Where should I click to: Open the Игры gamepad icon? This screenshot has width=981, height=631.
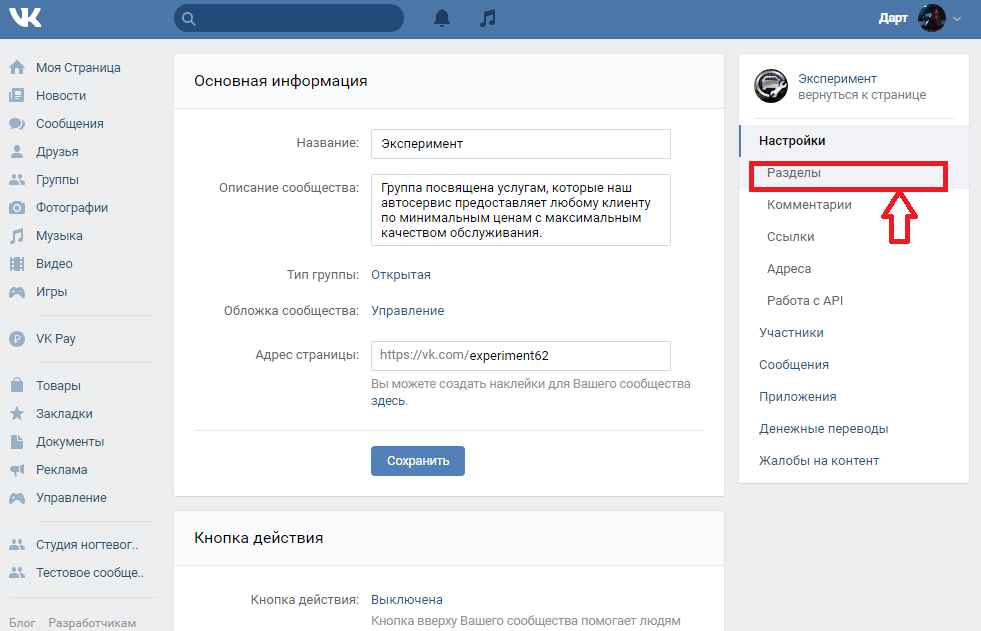tap(17, 292)
